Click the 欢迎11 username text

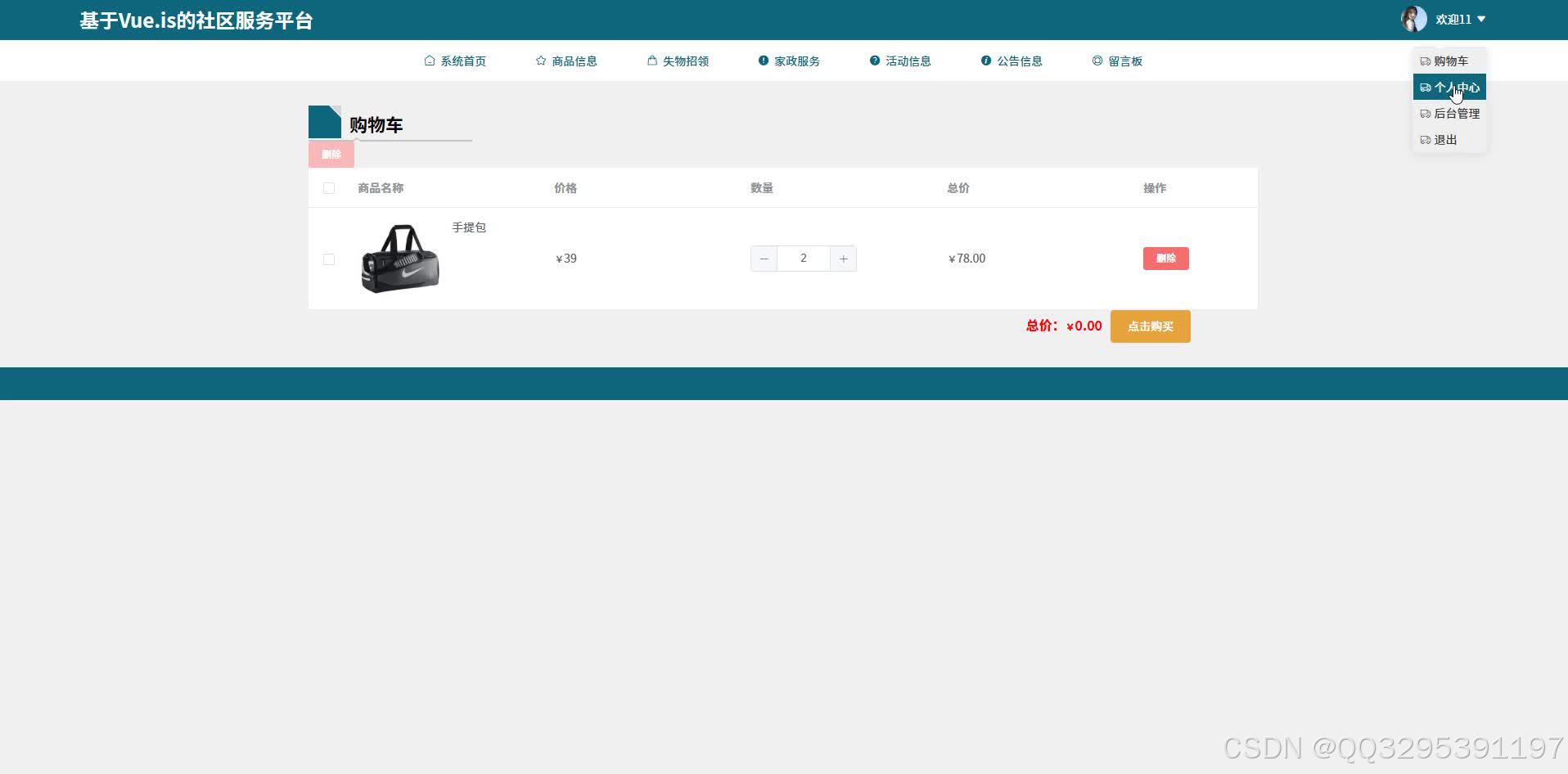pos(1453,19)
